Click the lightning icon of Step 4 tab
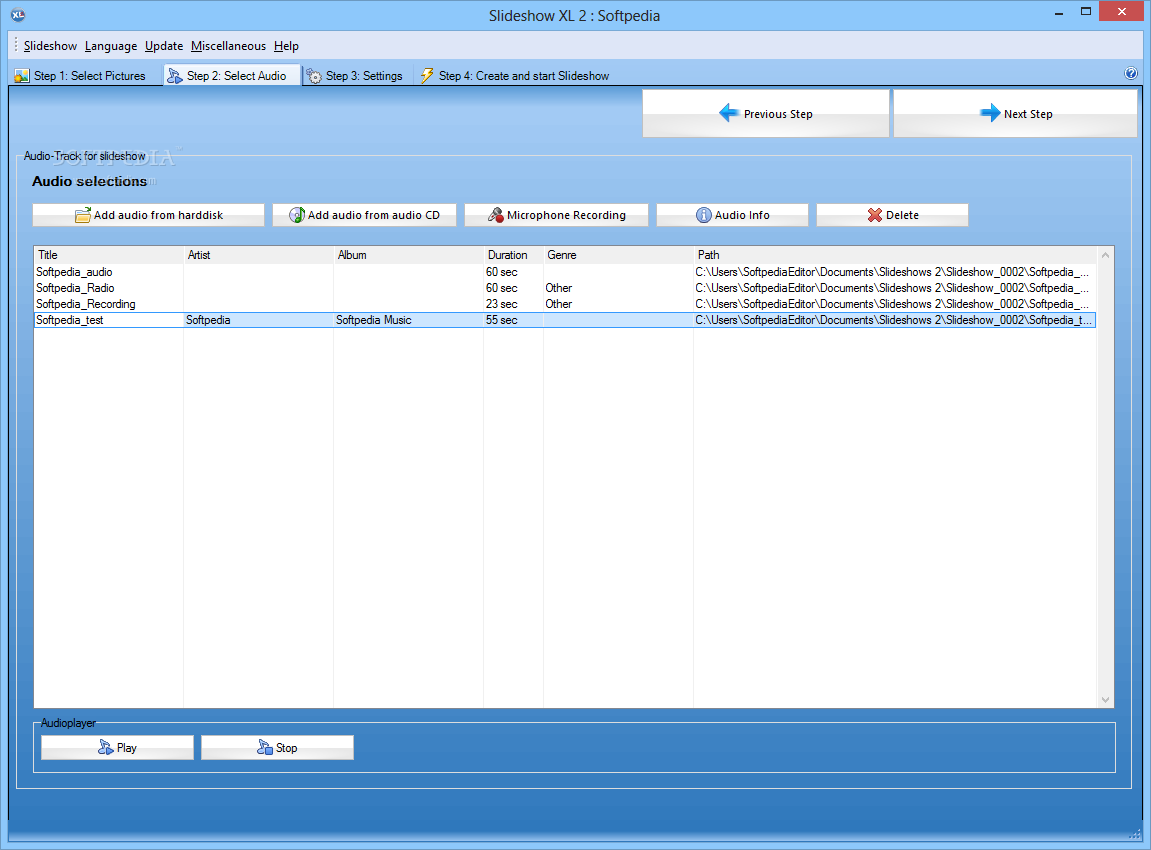This screenshot has width=1151, height=850. tap(426, 75)
